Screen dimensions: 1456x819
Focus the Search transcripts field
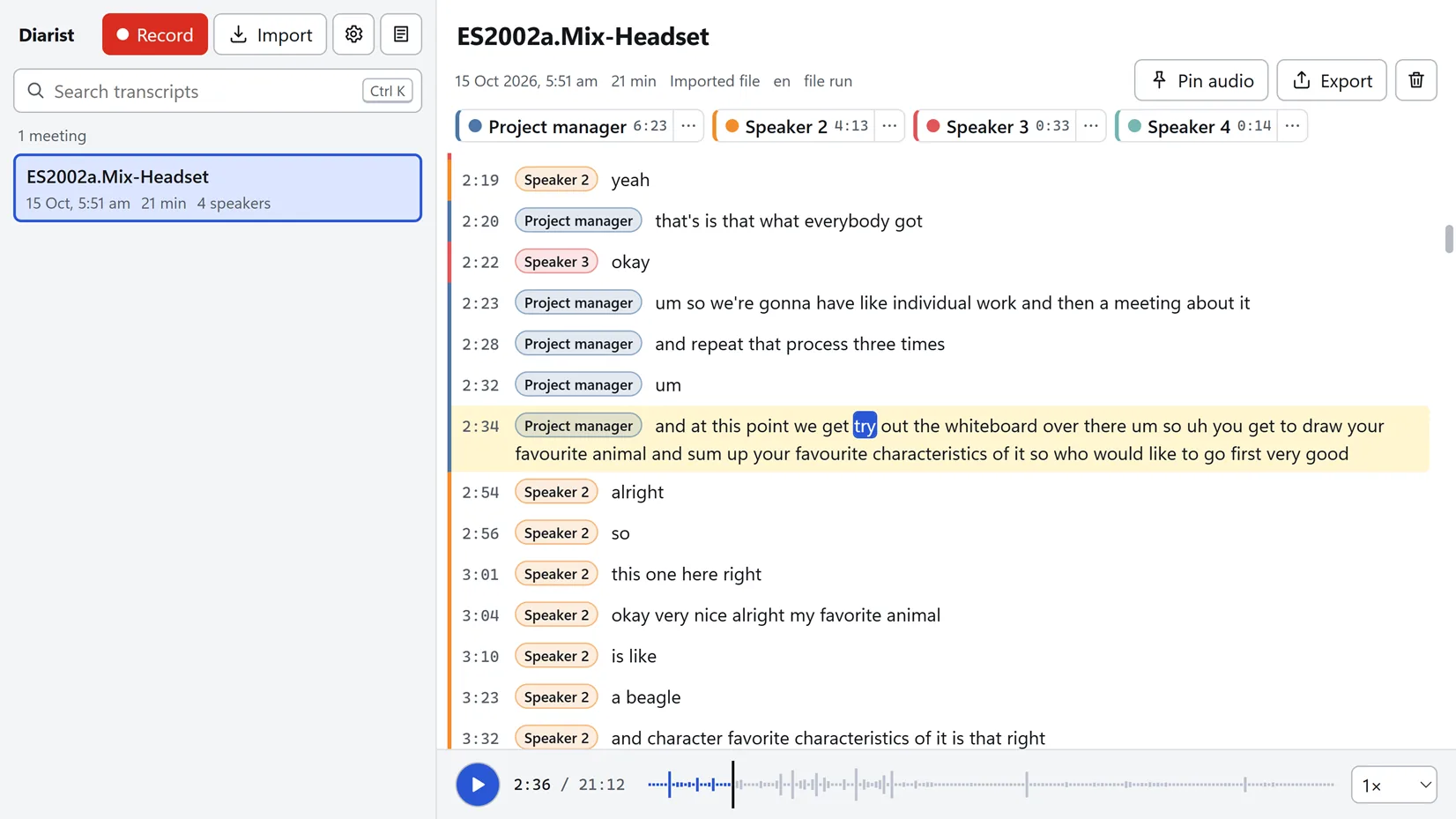pyautogui.click(x=218, y=91)
